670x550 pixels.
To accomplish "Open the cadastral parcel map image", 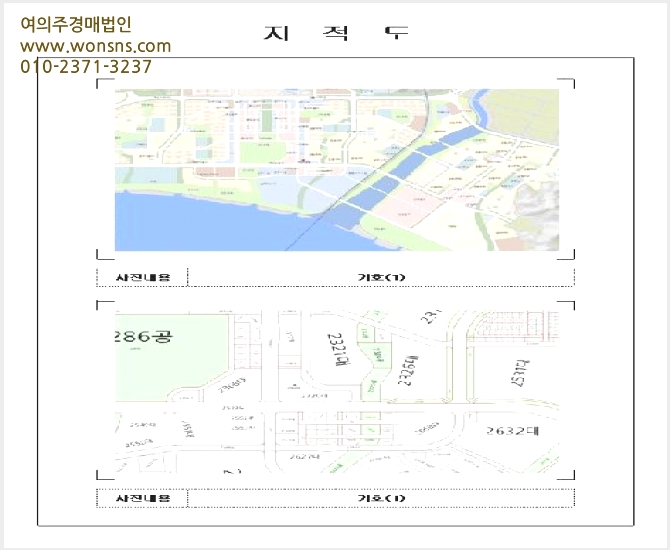I will click(337, 391).
